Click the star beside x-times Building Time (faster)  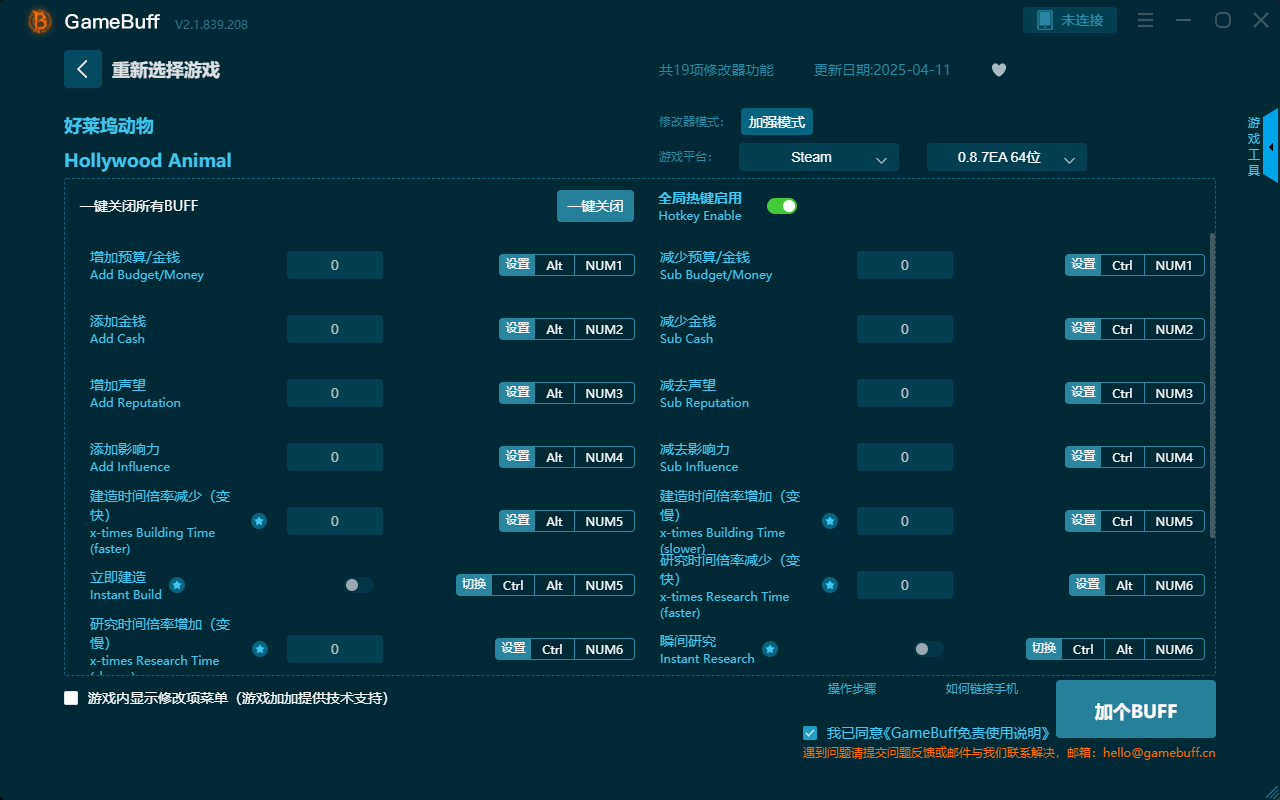(x=259, y=520)
